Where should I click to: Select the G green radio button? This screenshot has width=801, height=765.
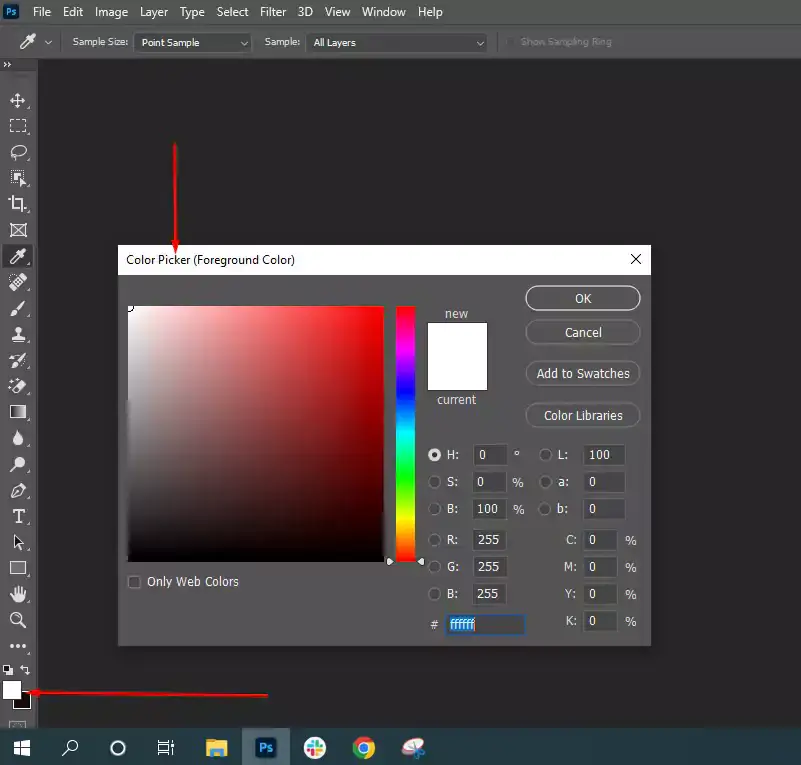[434, 566]
